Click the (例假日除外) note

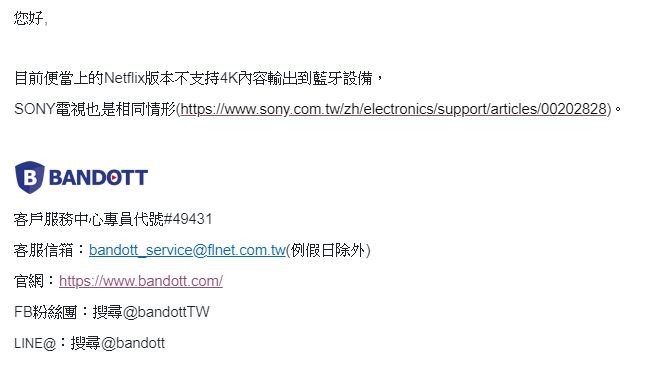(329, 250)
